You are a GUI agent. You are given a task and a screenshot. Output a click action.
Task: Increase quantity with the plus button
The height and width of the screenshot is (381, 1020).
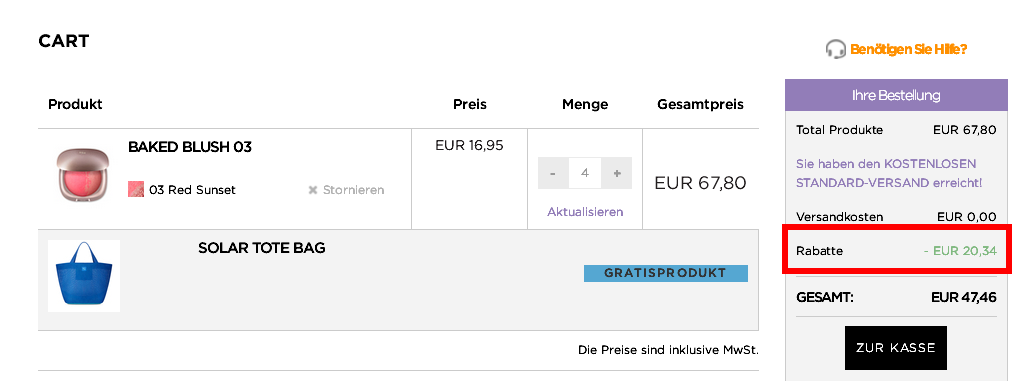[617, 174]
